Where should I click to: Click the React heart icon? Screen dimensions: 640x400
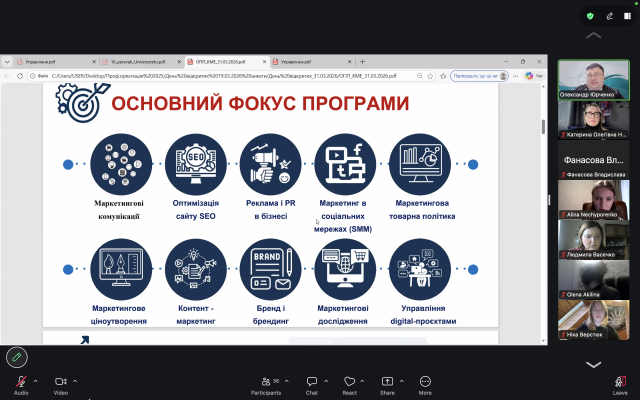pos(349,381)
